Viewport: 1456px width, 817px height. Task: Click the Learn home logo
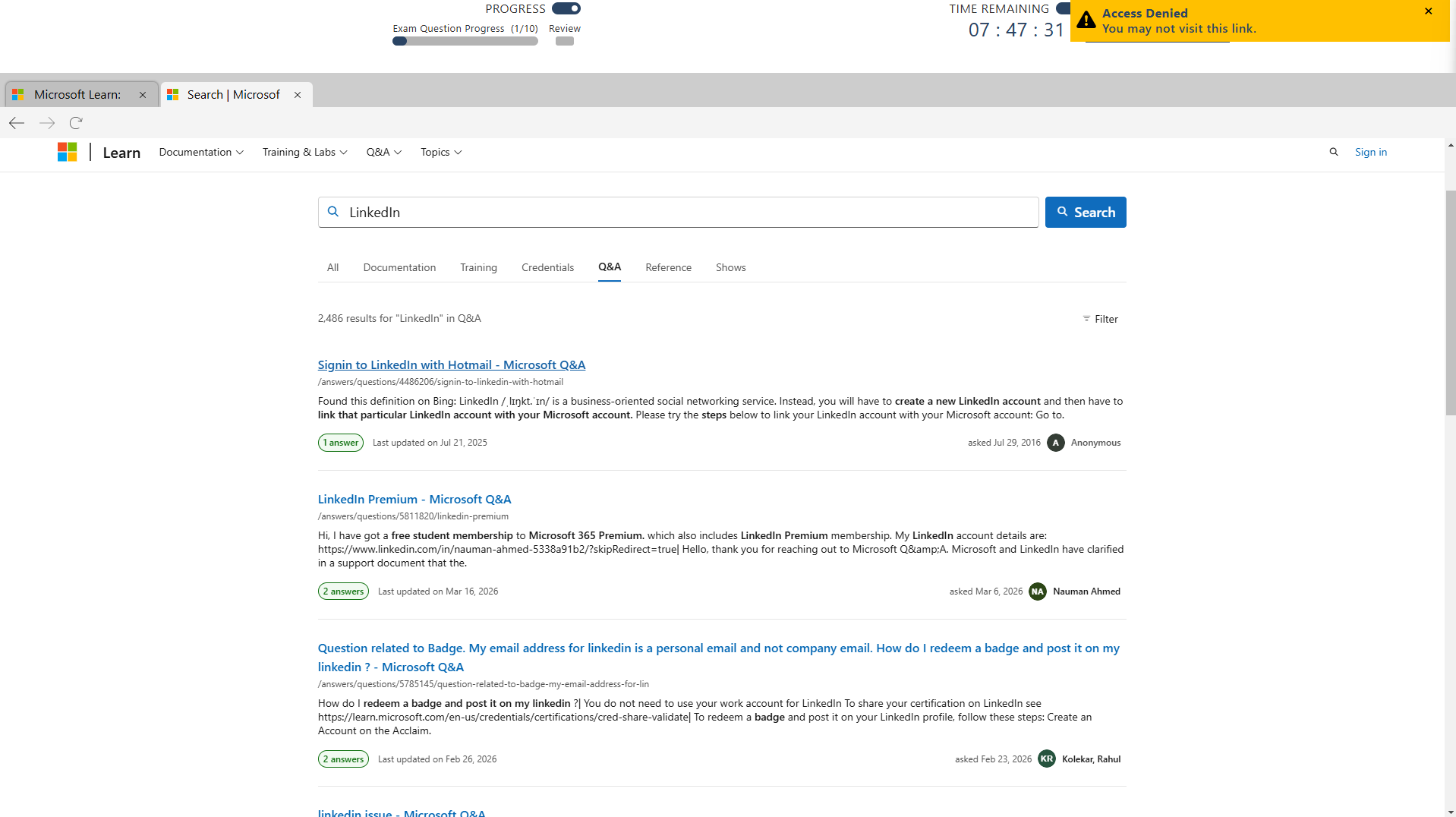[x=121, y=152]
